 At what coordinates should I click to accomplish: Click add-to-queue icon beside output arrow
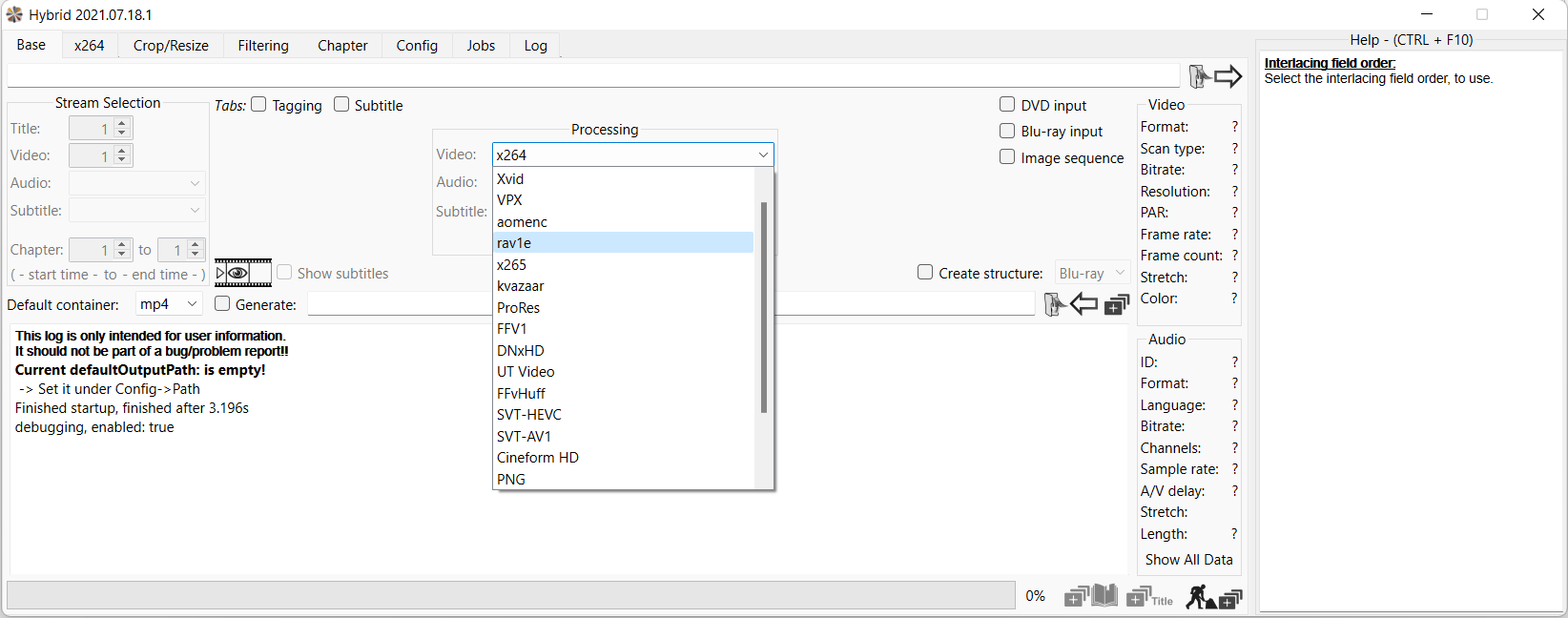pos(1117,304)
